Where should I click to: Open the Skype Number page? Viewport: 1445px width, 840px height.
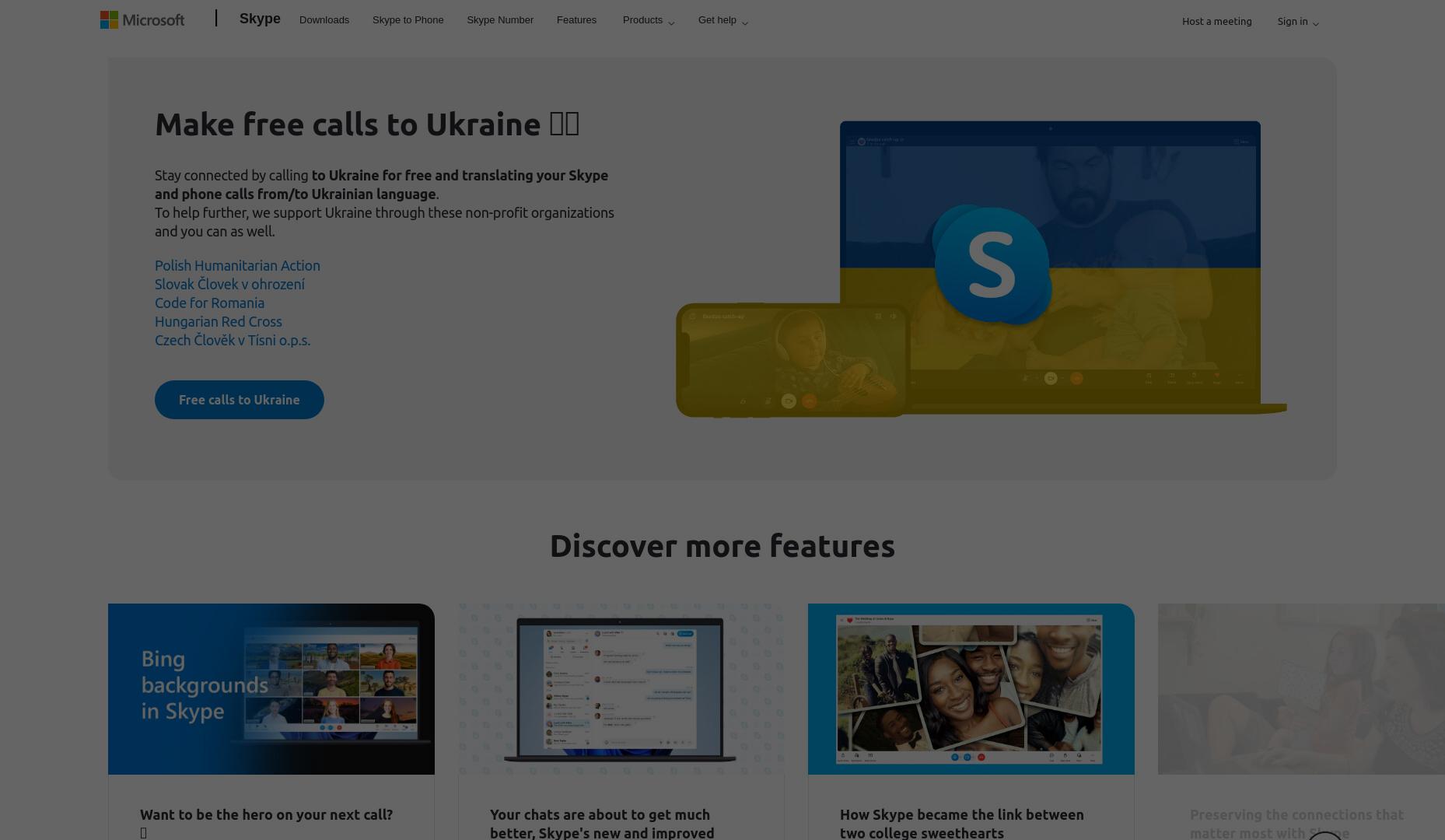pyautogui.click(x=500, y=20)
